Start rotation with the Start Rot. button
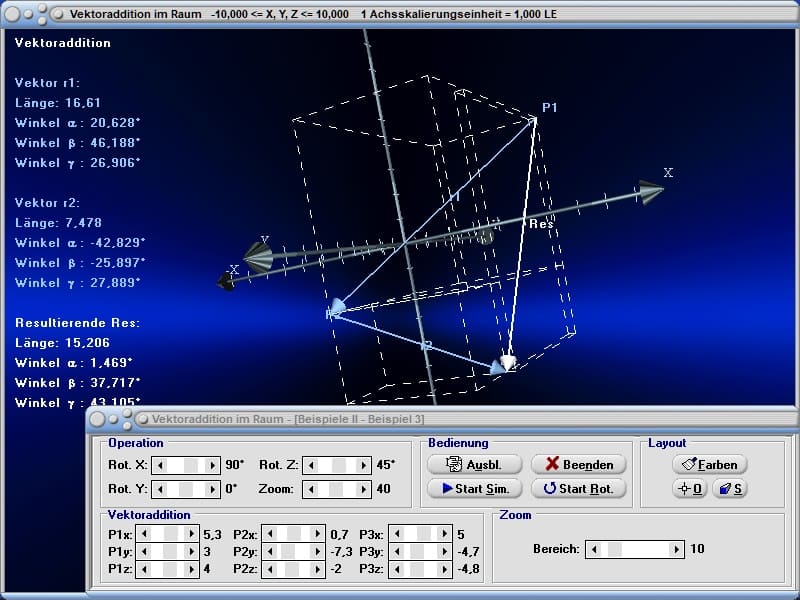Image resolution: width=800 pixels, height=600 pixels. pos(579,488)
